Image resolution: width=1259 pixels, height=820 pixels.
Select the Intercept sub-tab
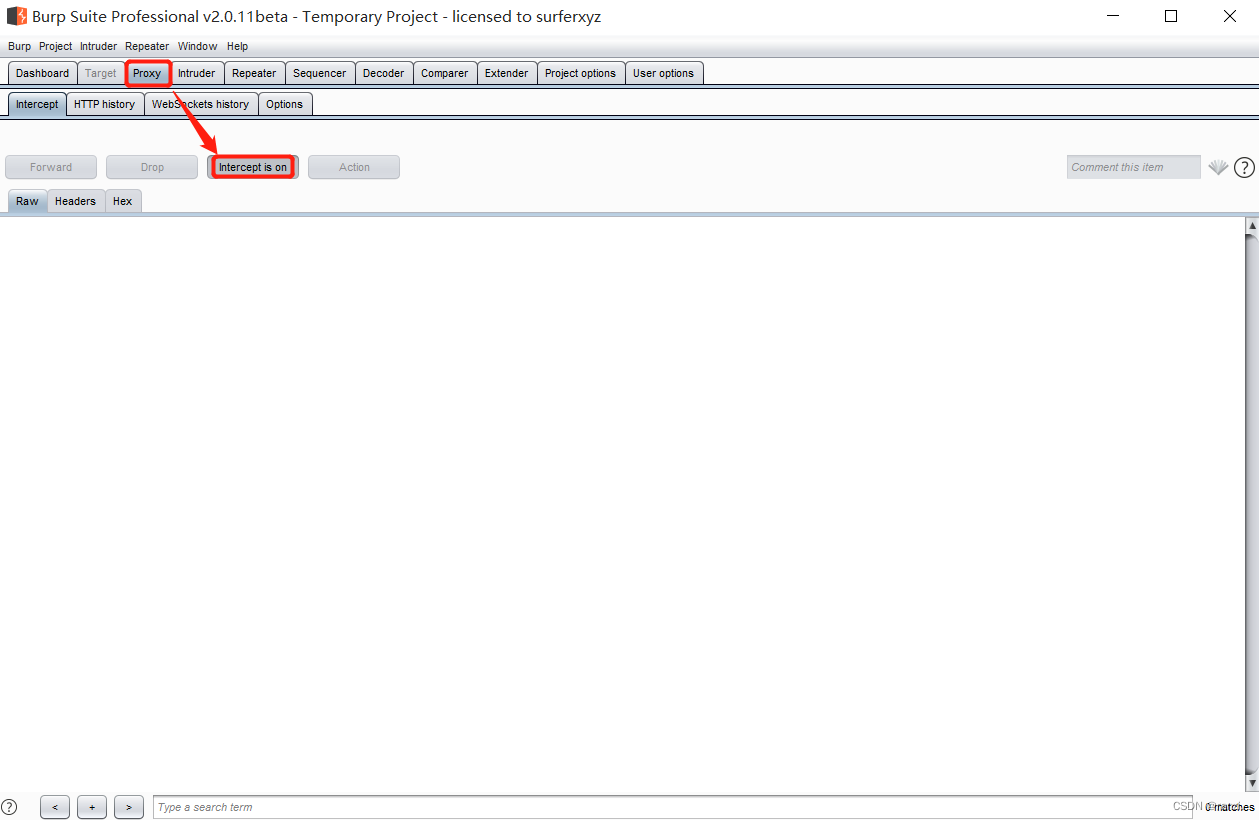click(37, 104)
